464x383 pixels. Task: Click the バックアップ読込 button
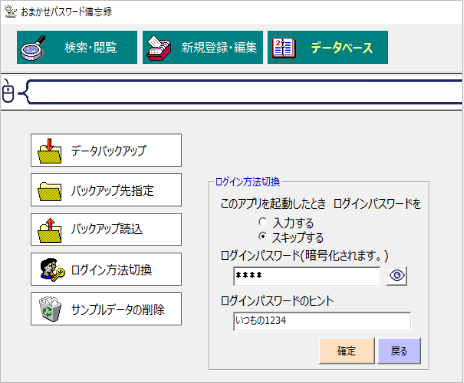click(106, 230)
